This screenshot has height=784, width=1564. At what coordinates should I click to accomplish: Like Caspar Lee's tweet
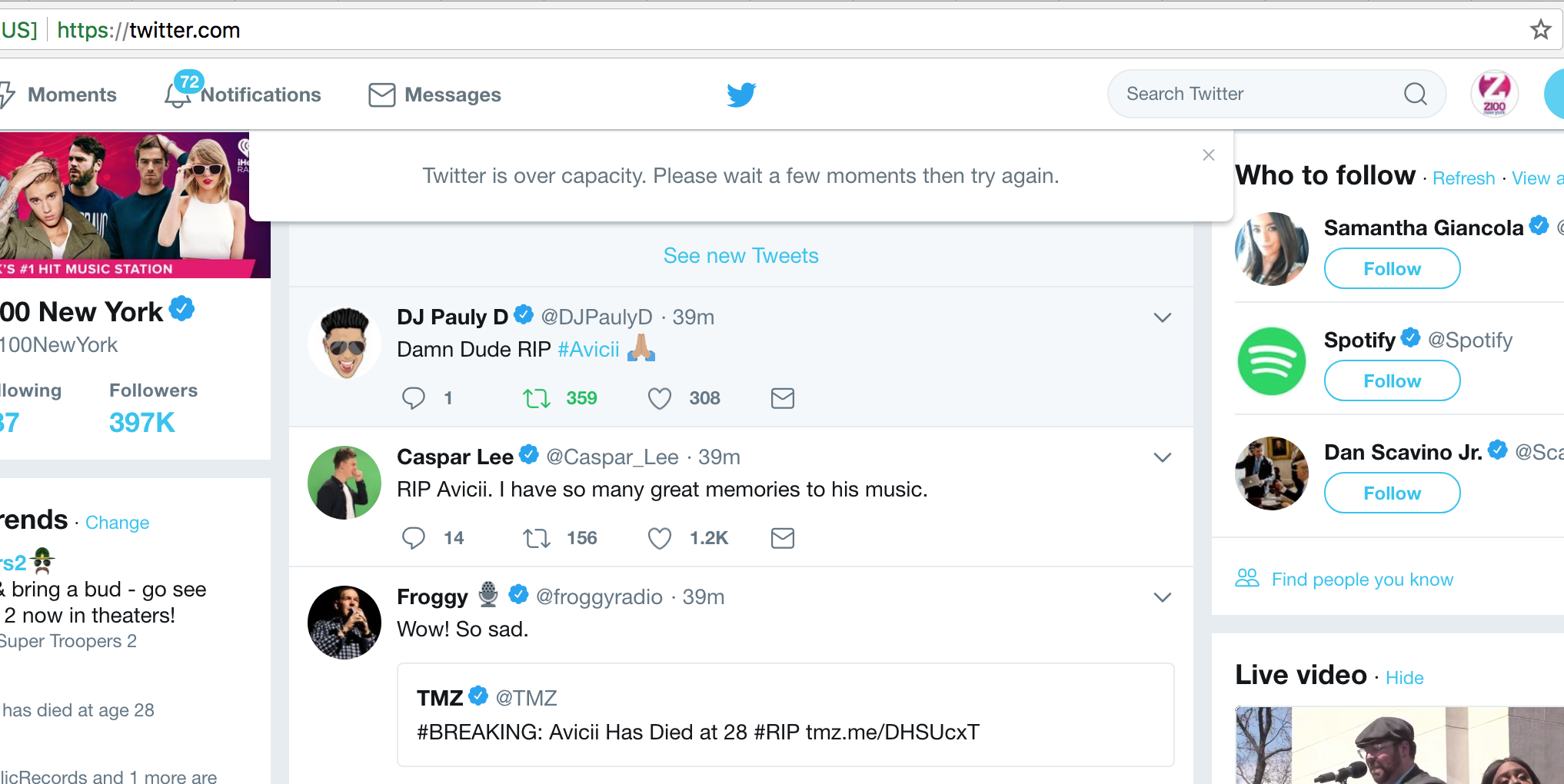coord(660,538)
